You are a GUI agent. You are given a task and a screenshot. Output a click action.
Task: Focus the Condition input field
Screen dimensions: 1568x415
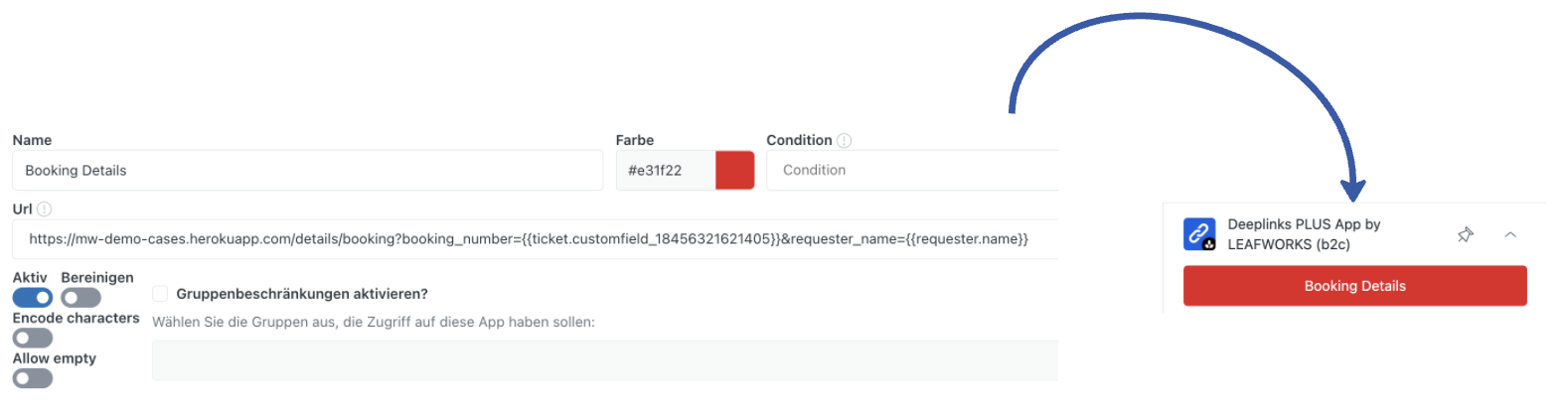[912, 171]
